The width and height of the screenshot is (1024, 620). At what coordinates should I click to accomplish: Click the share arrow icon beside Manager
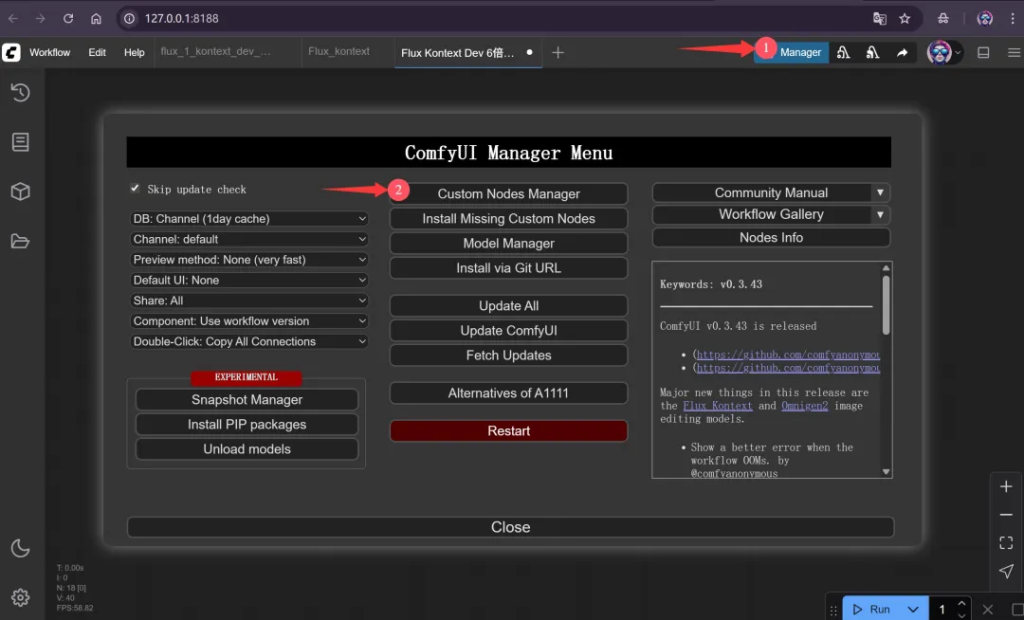[x=902, y=52]
